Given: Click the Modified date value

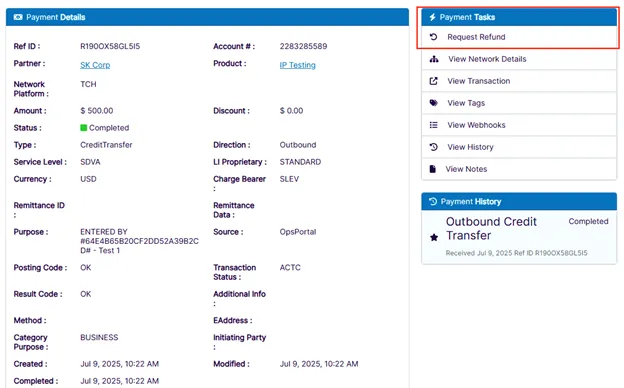Looking at the screenshot, I should 319,364.
